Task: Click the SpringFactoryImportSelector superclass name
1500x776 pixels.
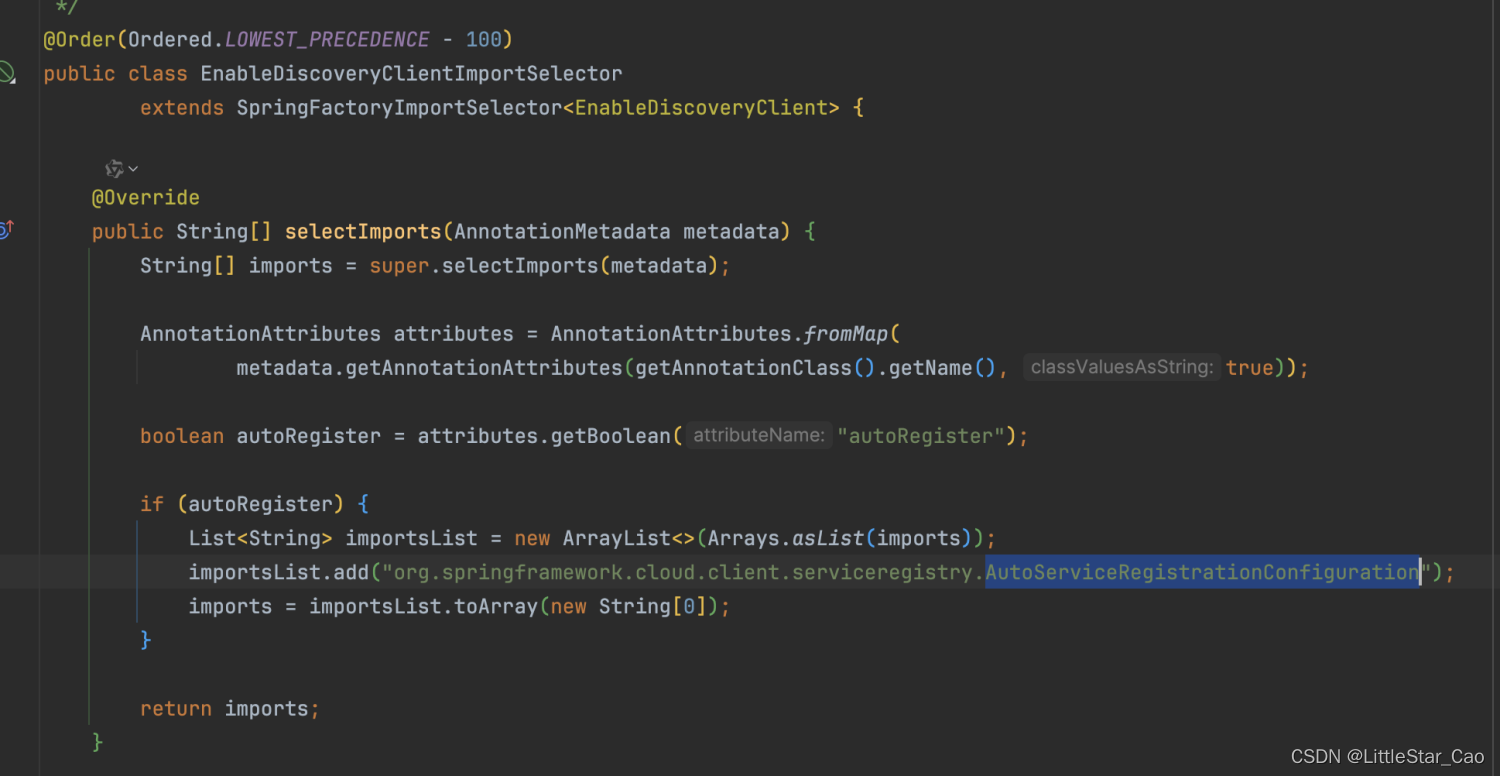Action: click(x=399, y=108)
